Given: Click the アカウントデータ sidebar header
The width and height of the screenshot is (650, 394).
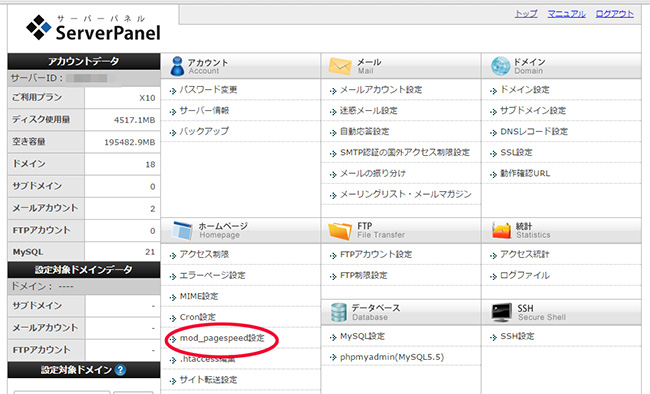Looking at the screenshot, I should (x=84, y=61).
